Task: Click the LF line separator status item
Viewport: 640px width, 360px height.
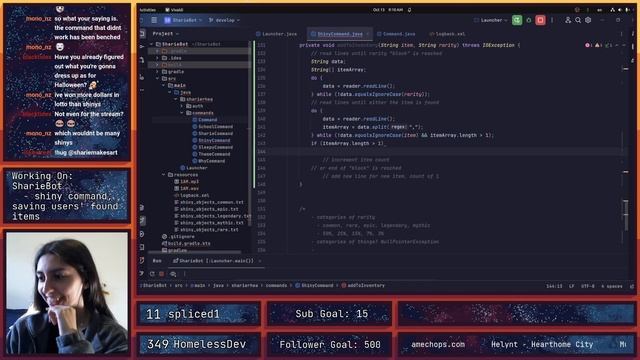Action: [571, 286]
